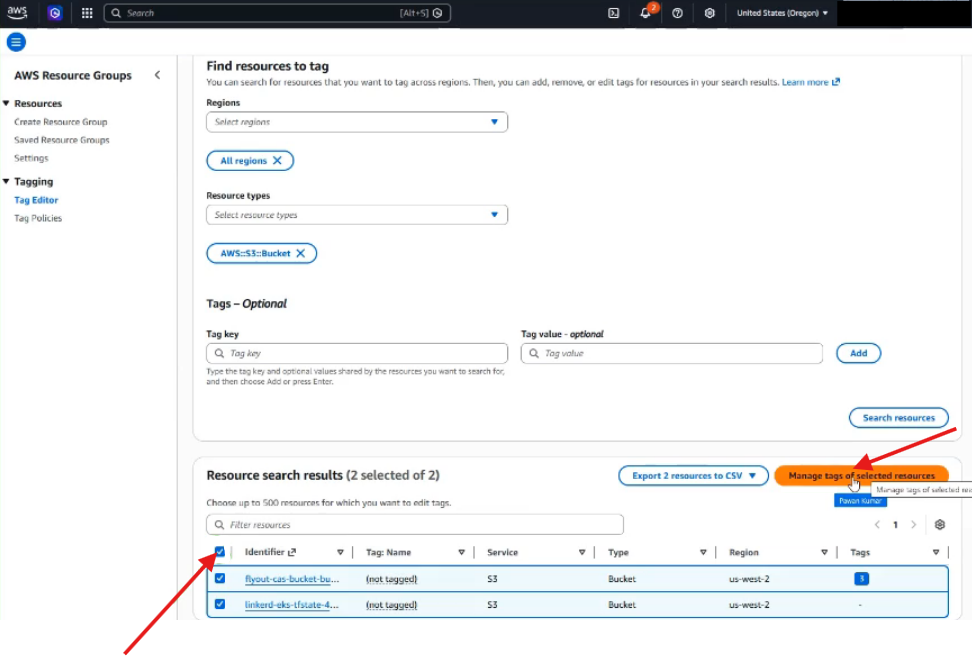Image resolution: width=972 pixels, height=656 pixels.
Task: Focus the Filter resources field
Action: (415, 525)
